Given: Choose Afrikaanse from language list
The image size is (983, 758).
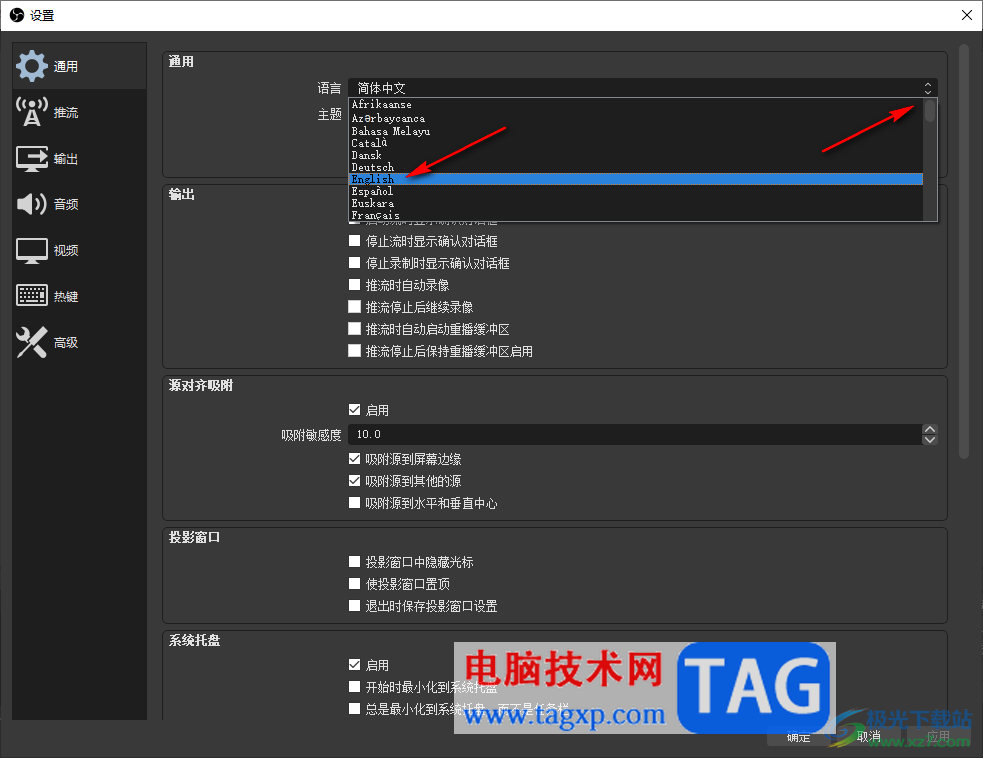Looking at the screenshot, I should coord(636,105).
